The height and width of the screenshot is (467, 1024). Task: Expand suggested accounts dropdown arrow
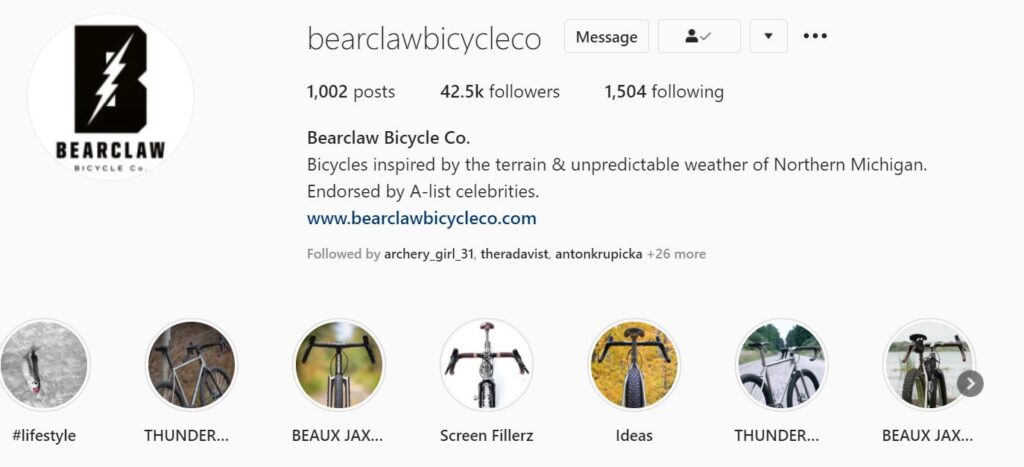point(769,37)
